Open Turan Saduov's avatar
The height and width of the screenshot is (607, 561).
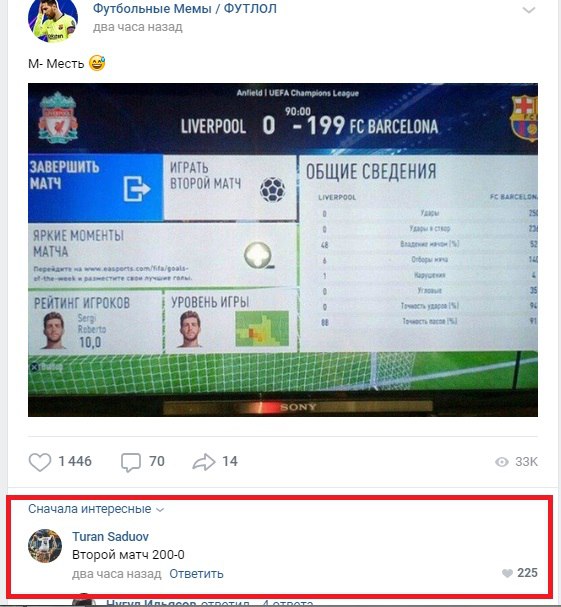point(45,546)
